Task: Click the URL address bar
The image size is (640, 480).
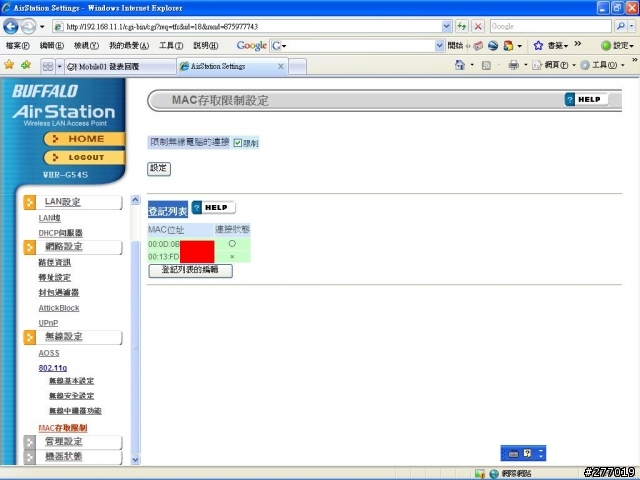Action: pos(247,27)
